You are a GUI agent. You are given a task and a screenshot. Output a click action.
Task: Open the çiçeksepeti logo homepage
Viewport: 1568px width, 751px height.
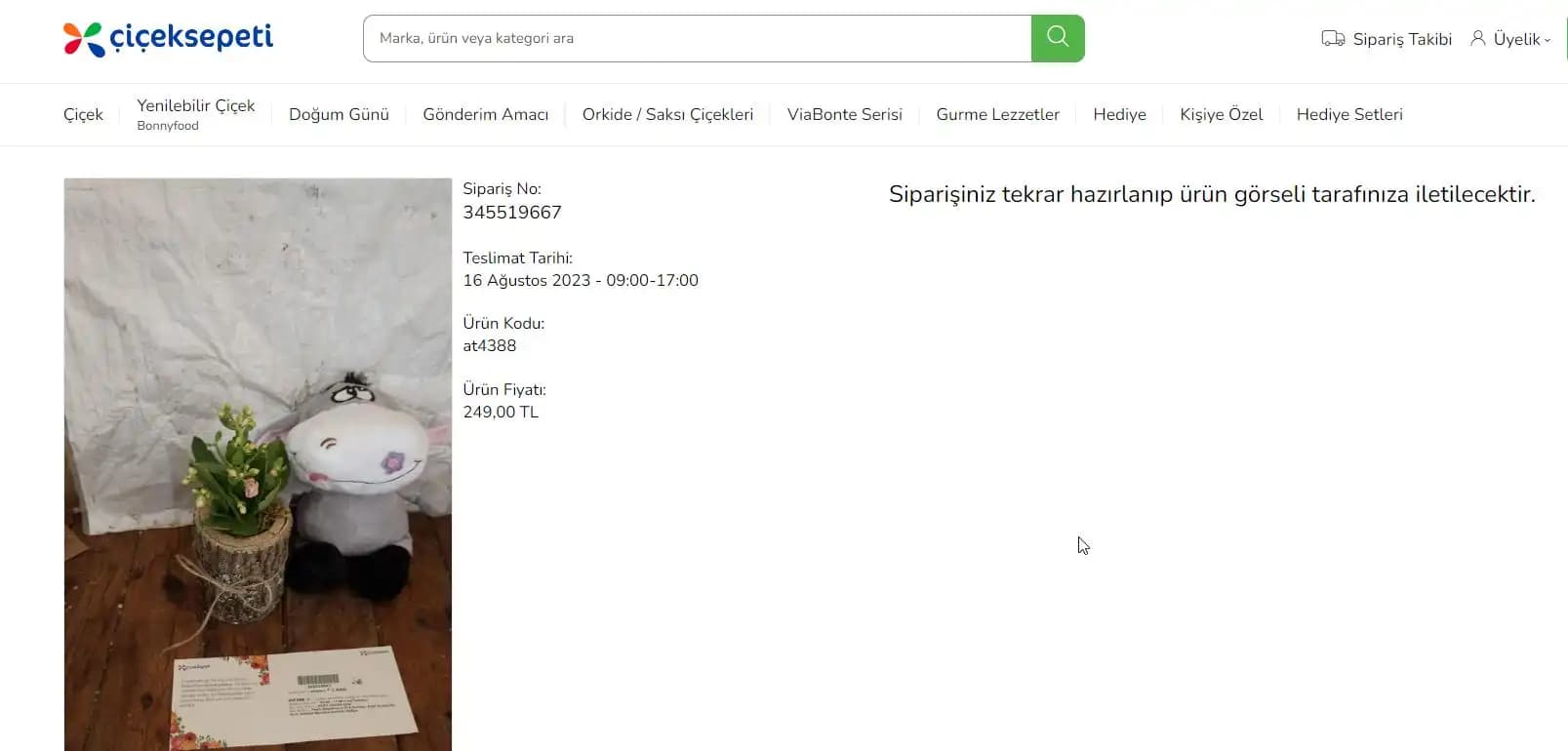coord(168,38)
